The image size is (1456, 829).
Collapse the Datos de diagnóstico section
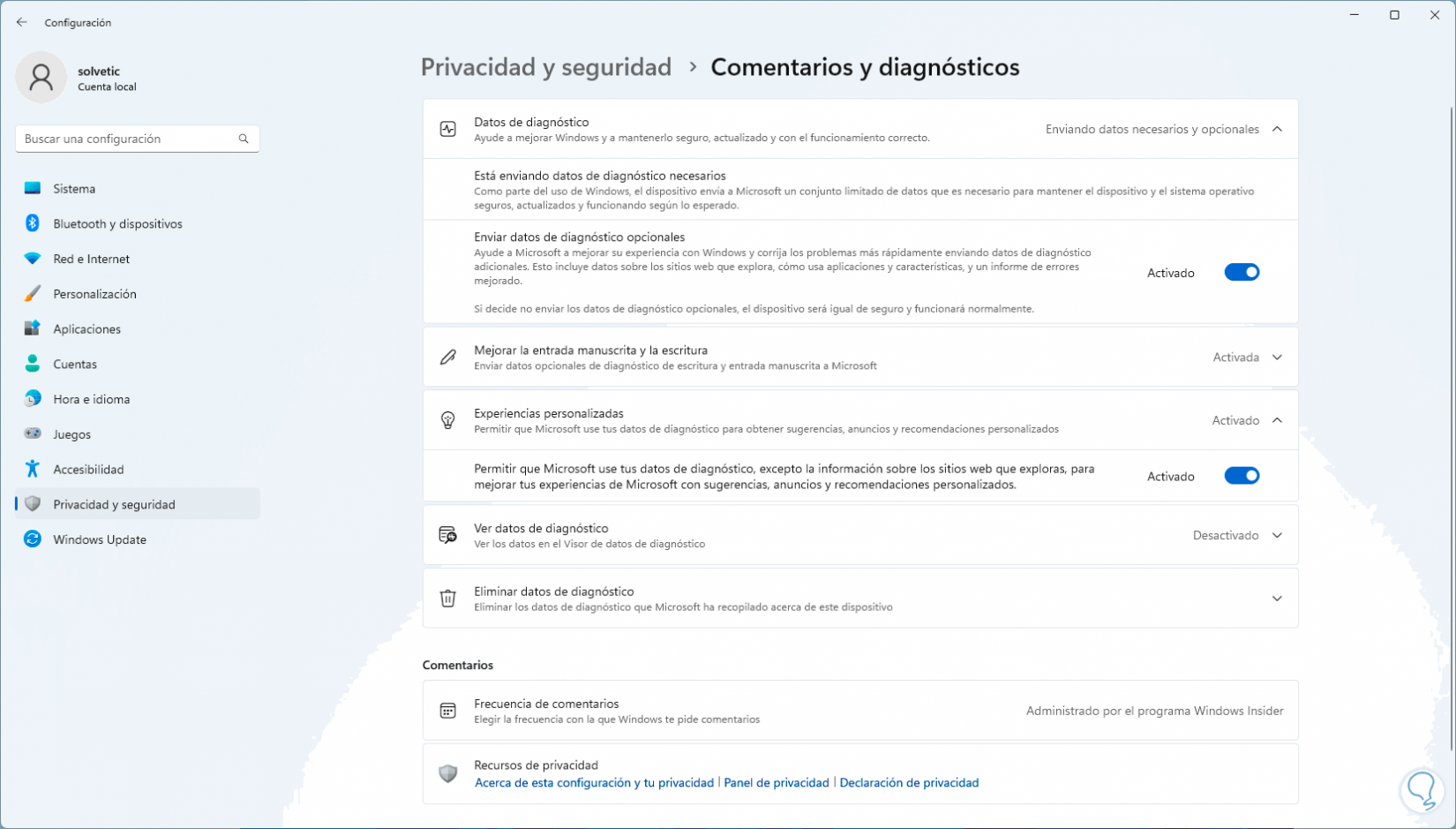(x=1277, y=129)
